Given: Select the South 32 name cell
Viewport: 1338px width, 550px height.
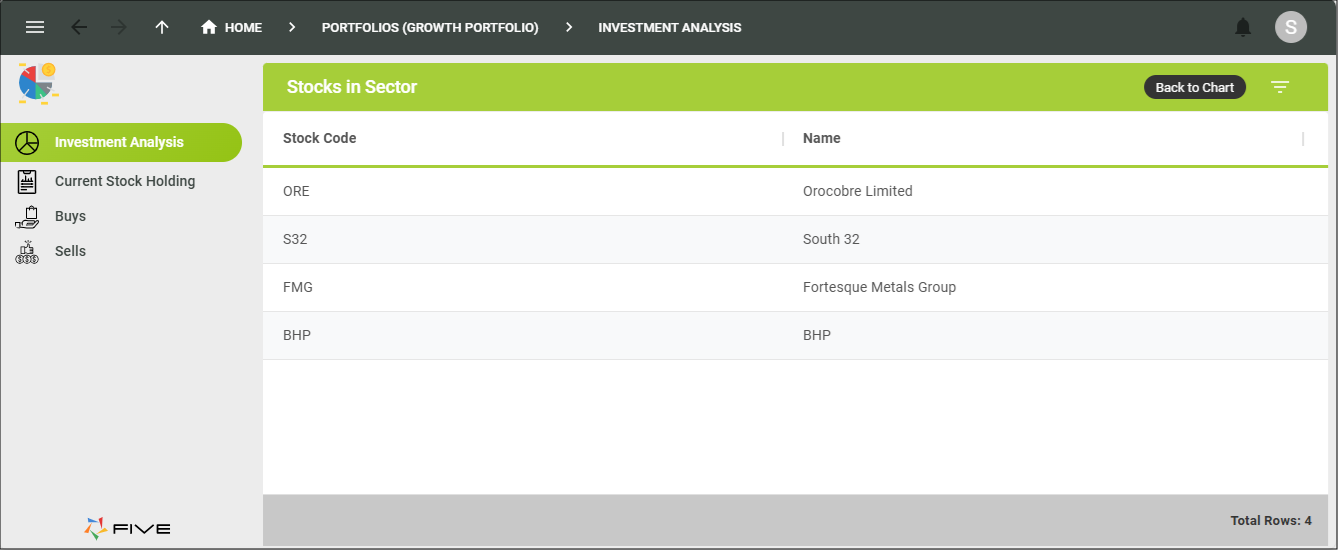Looking at the screenshot, I should click(831, 239).
